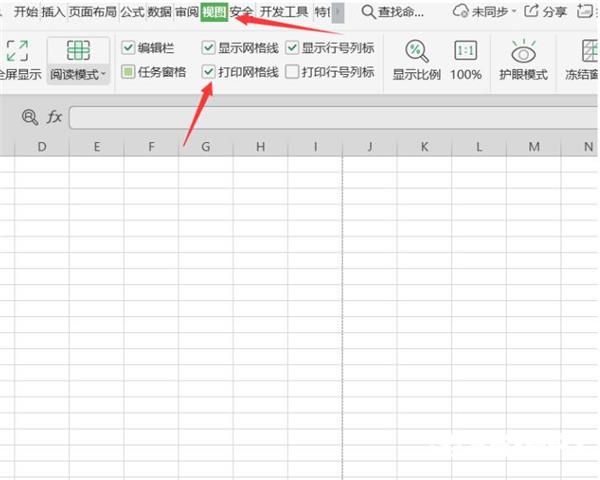Click the 100% zoom 1:1 icon
Viewport: 600px width, 480px height.
pos(465,51)
